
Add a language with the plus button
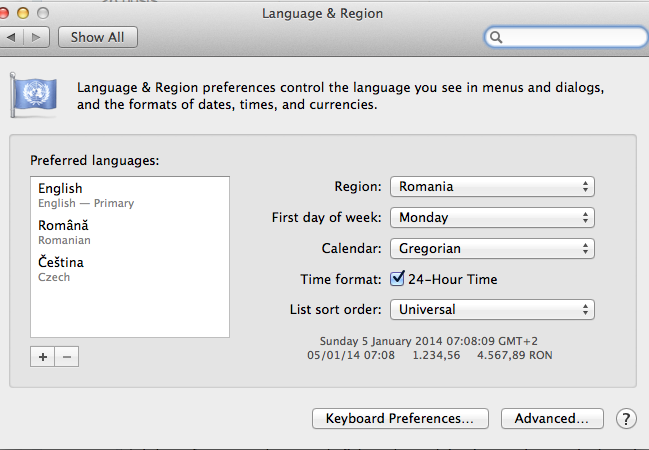pyautogui.click(x=42, y=356)
